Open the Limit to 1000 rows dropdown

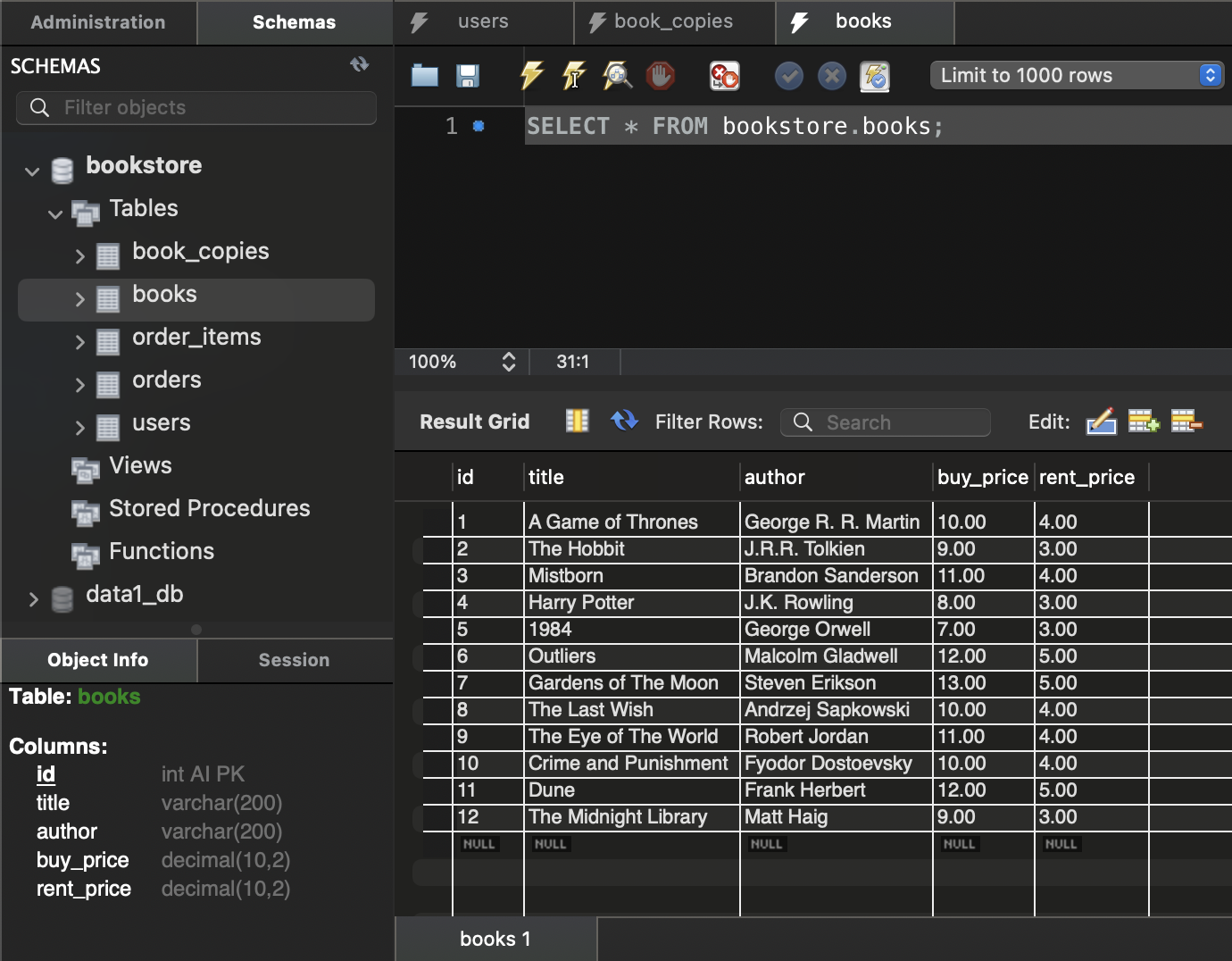(x=1211, y=75)
